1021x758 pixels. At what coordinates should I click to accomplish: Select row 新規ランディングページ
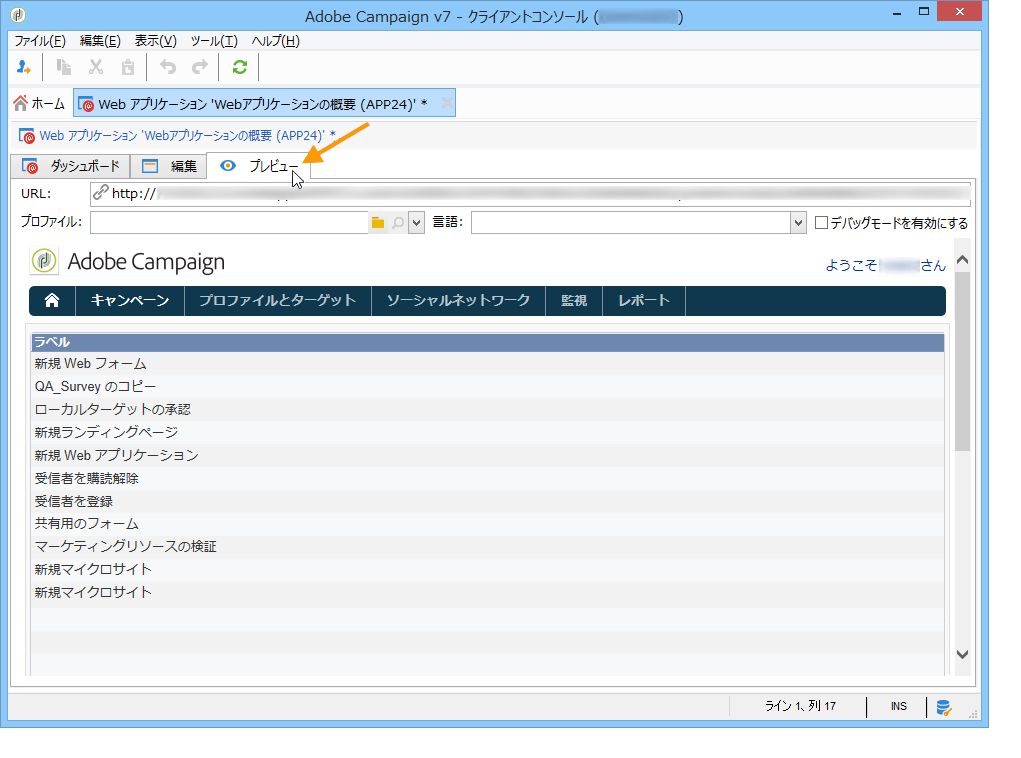point(487,432)
